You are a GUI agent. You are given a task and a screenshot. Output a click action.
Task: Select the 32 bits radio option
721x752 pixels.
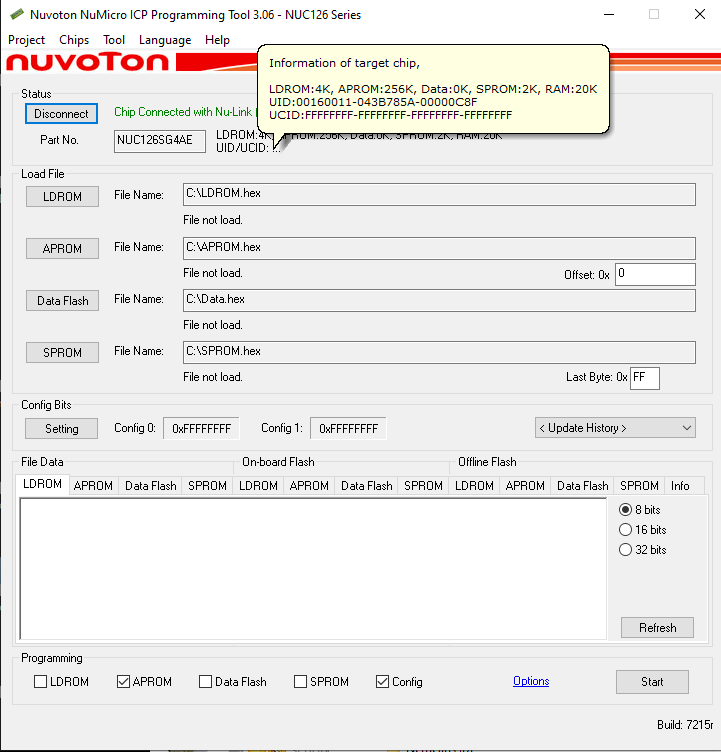642,550
